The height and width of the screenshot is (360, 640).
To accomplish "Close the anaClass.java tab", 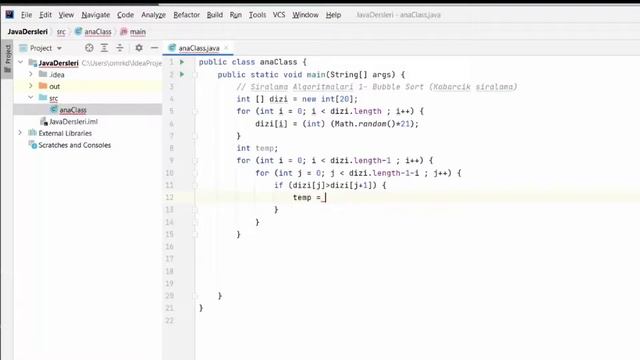I will click(x=226, y=48).
